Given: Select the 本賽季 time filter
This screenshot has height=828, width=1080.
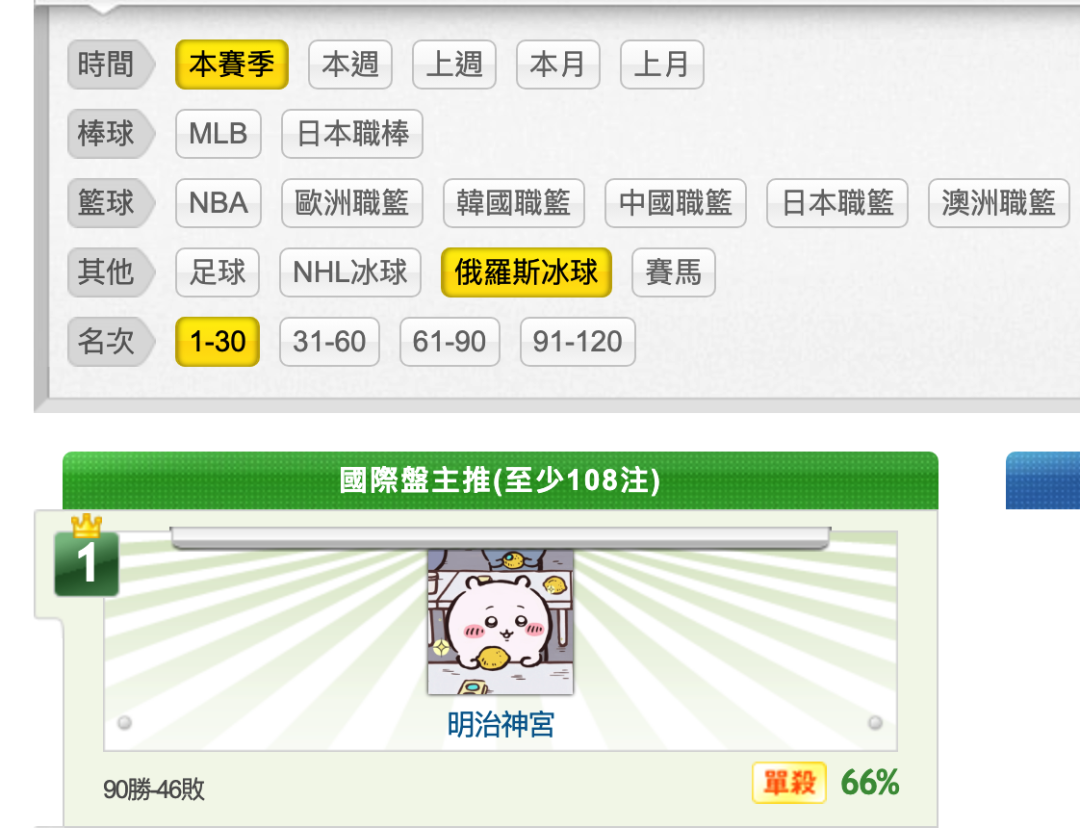Looking at the screenshot, I should coord(231,65).
